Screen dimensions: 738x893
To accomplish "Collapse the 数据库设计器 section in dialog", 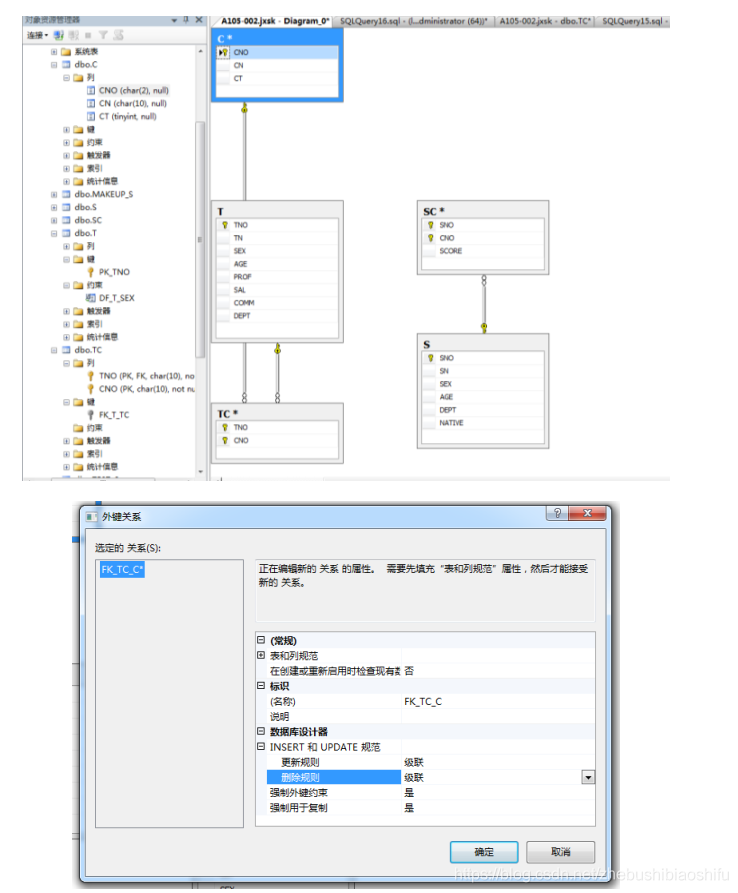I will pyautogui.click(x=261, y=731).
